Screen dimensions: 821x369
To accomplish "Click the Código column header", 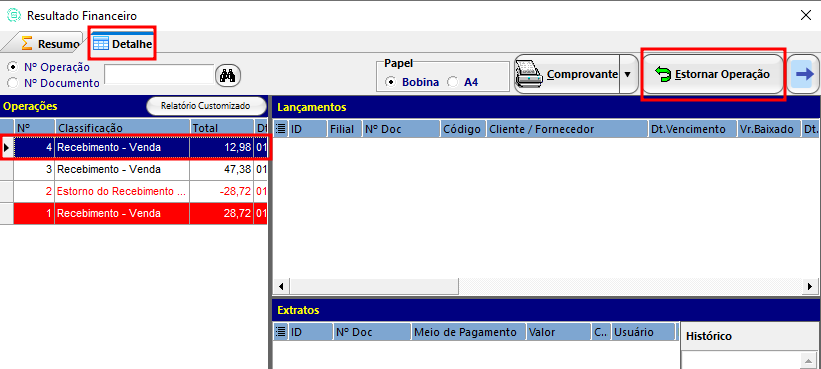I will [463, 129].
